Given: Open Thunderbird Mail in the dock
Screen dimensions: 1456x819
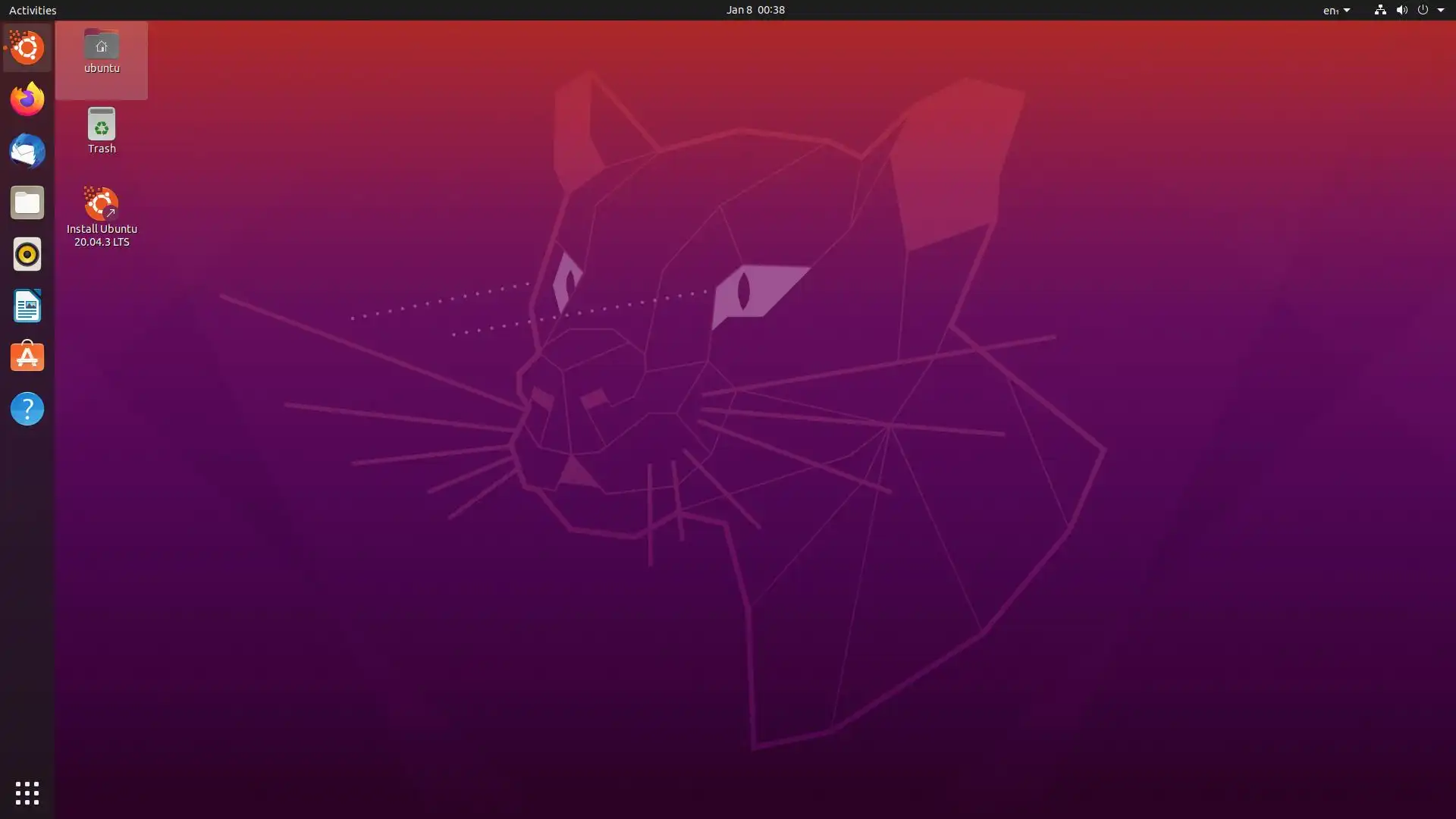Looking at the screenshot, I should coord(27,151).
